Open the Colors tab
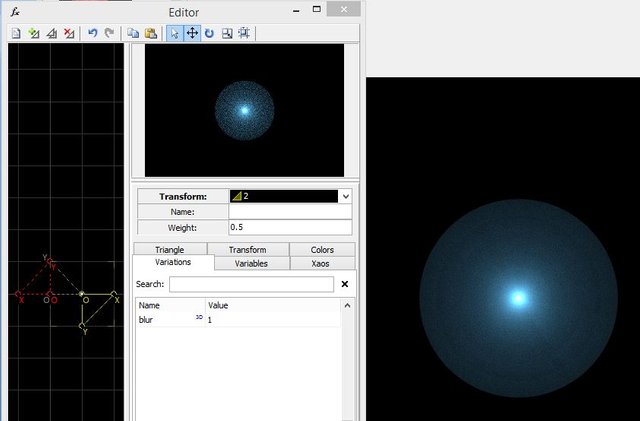 coord(322,249)
